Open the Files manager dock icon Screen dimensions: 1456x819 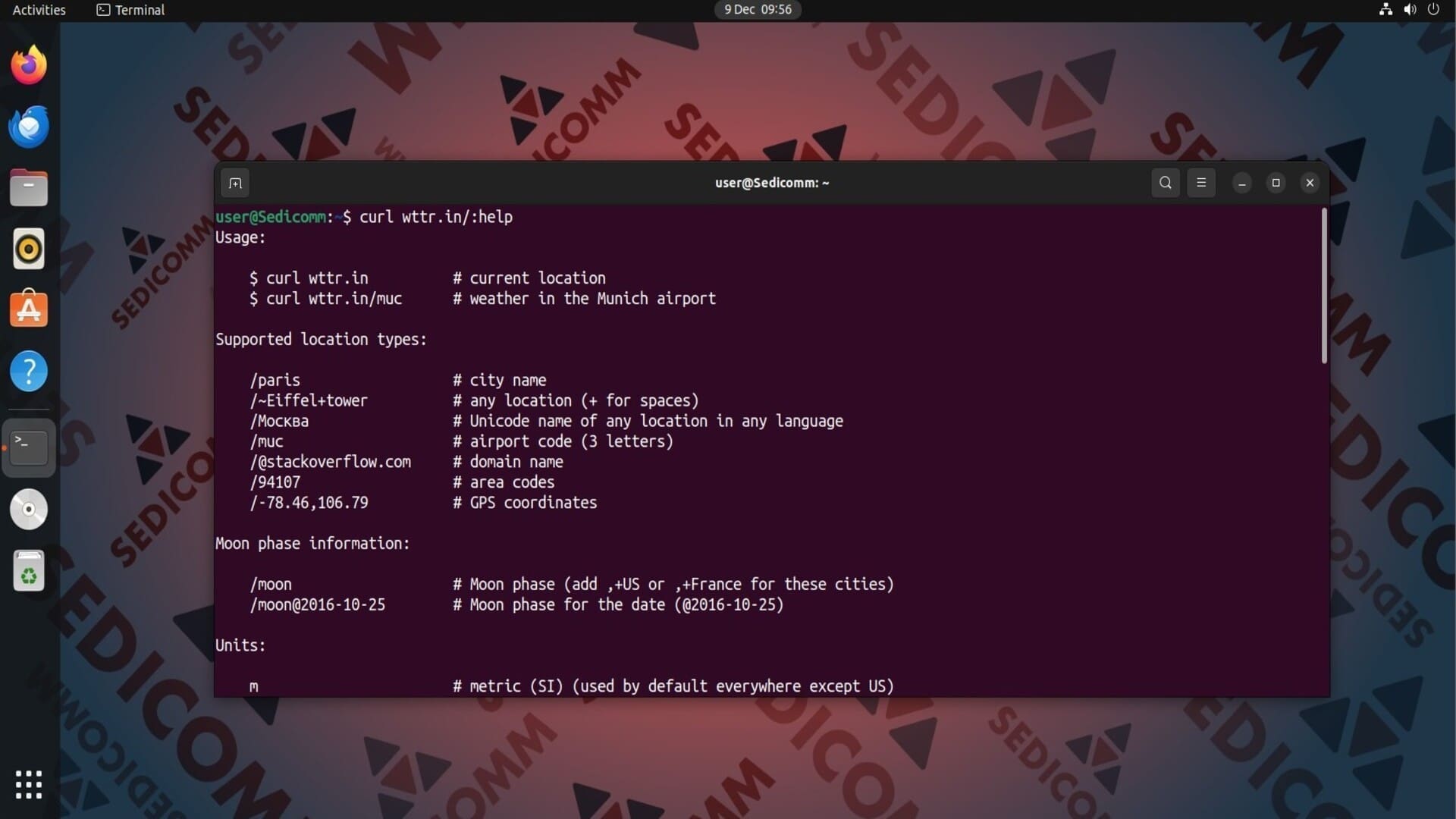(x=29, y=187)
